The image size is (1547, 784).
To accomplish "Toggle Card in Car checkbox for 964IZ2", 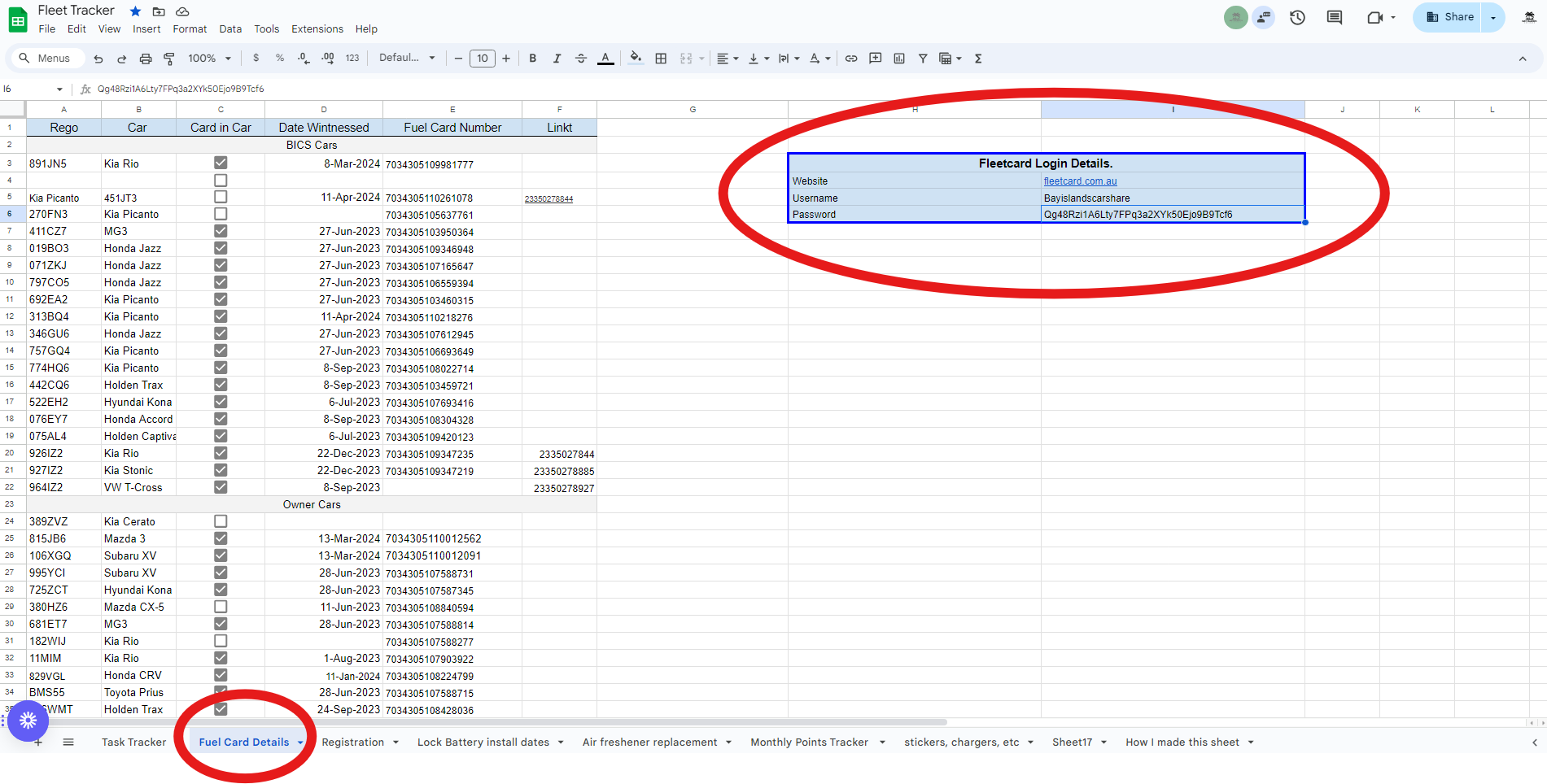I will (221, 487).
